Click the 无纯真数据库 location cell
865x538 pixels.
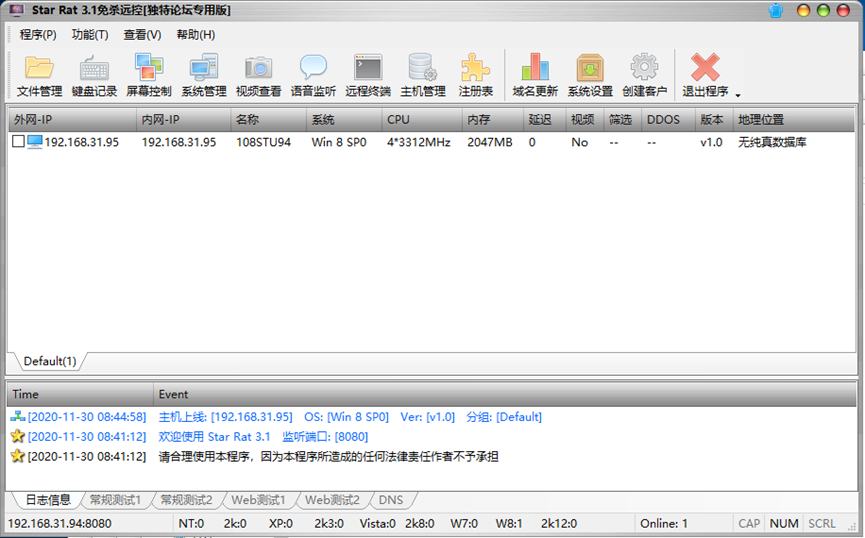(x=772, y=142)
